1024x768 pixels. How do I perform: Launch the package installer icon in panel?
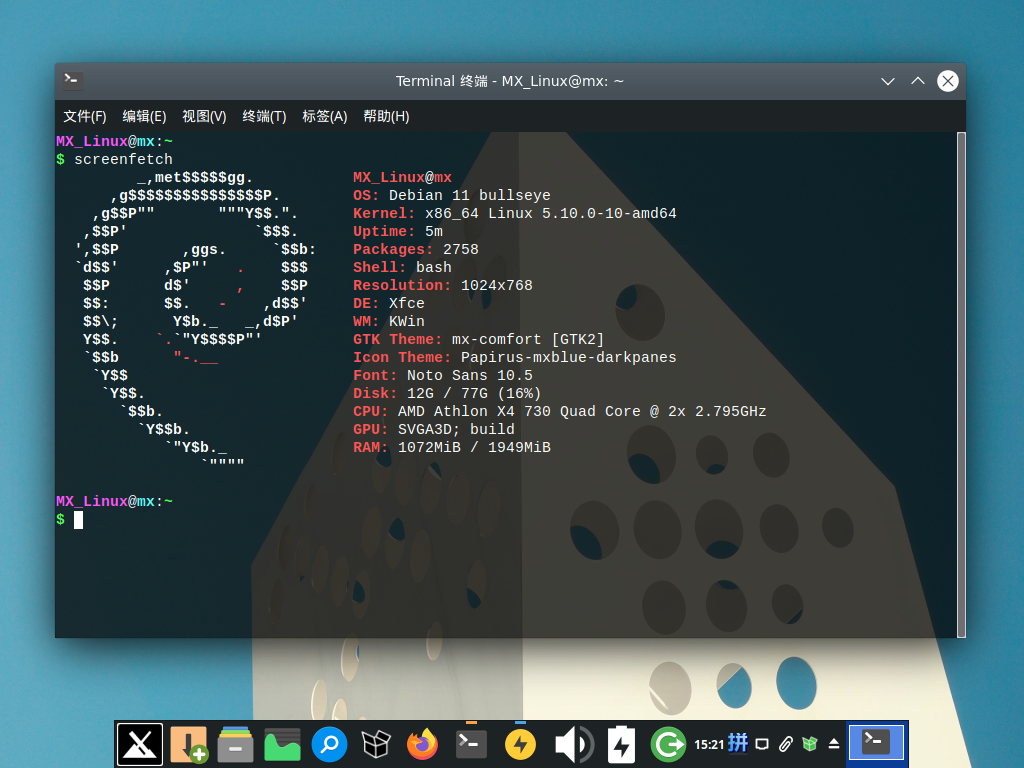188,744
